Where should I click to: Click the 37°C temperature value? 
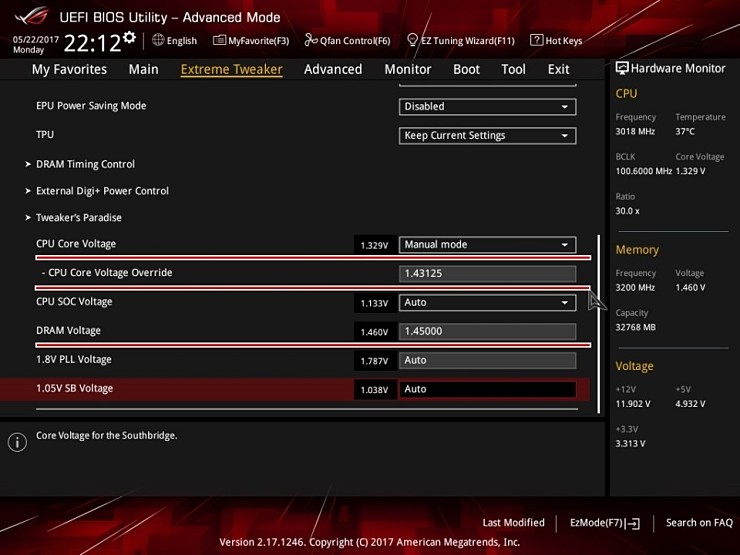(685, 132)
